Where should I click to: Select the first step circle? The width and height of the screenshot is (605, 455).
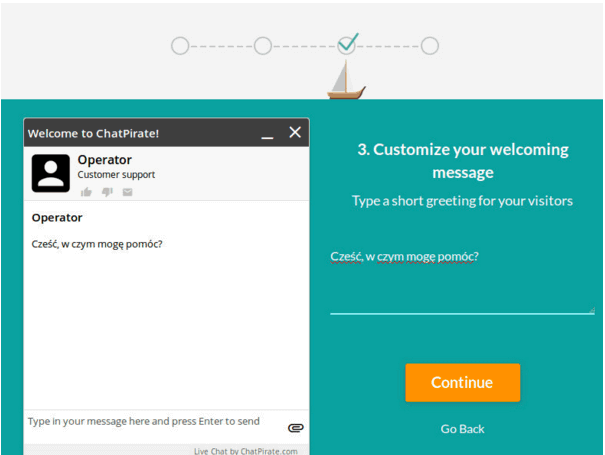point(180,46)
